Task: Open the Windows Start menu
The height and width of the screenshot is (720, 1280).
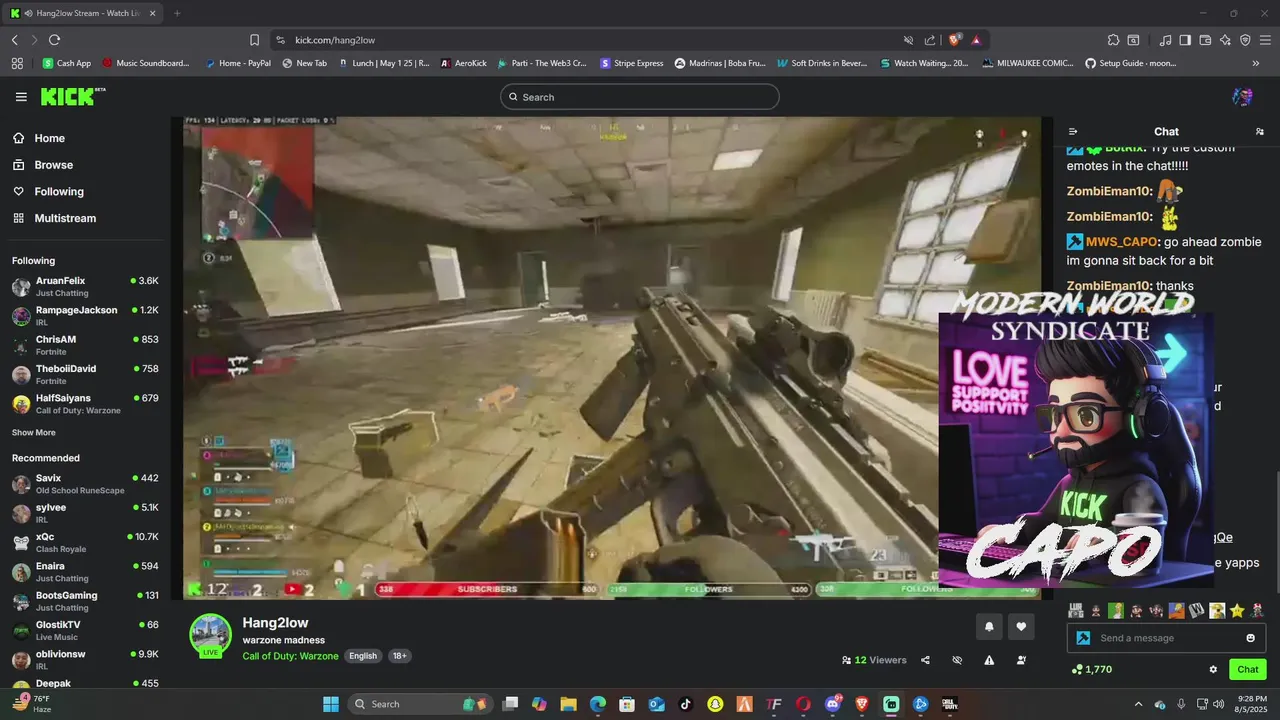Action: pos(331,704)
